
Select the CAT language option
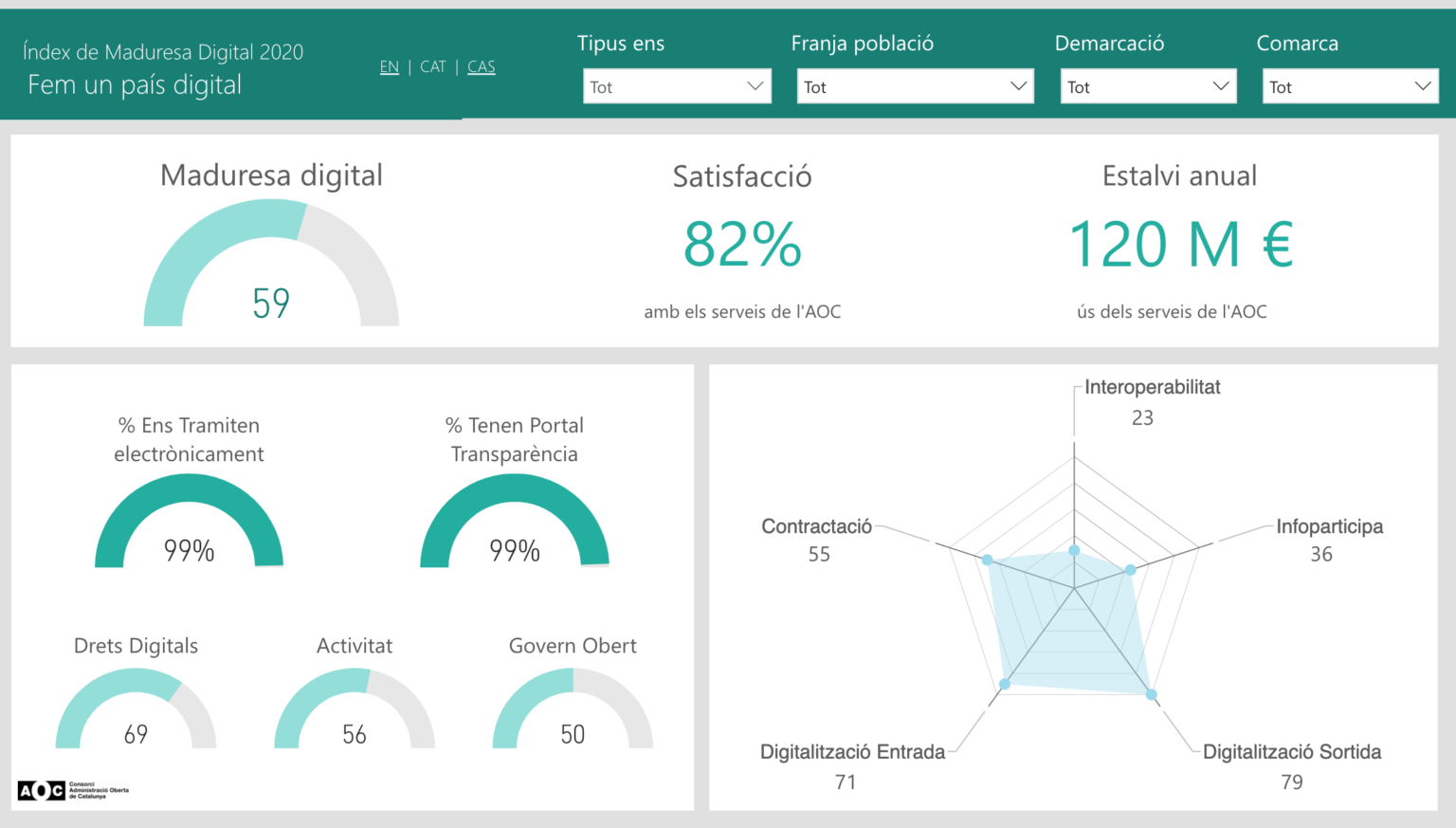click(x=433, y=66)
